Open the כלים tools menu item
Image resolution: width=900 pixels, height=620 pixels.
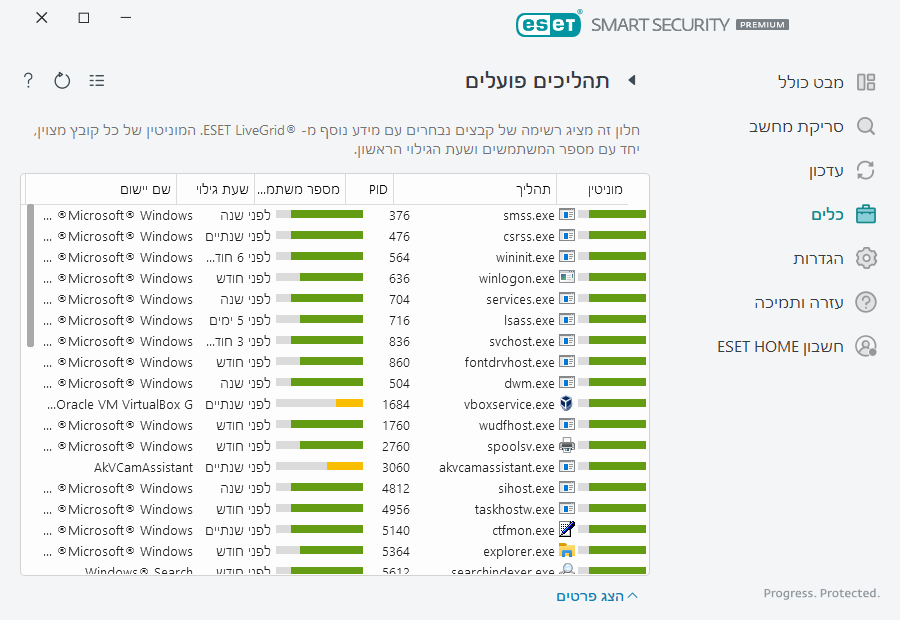pos(830,214)
